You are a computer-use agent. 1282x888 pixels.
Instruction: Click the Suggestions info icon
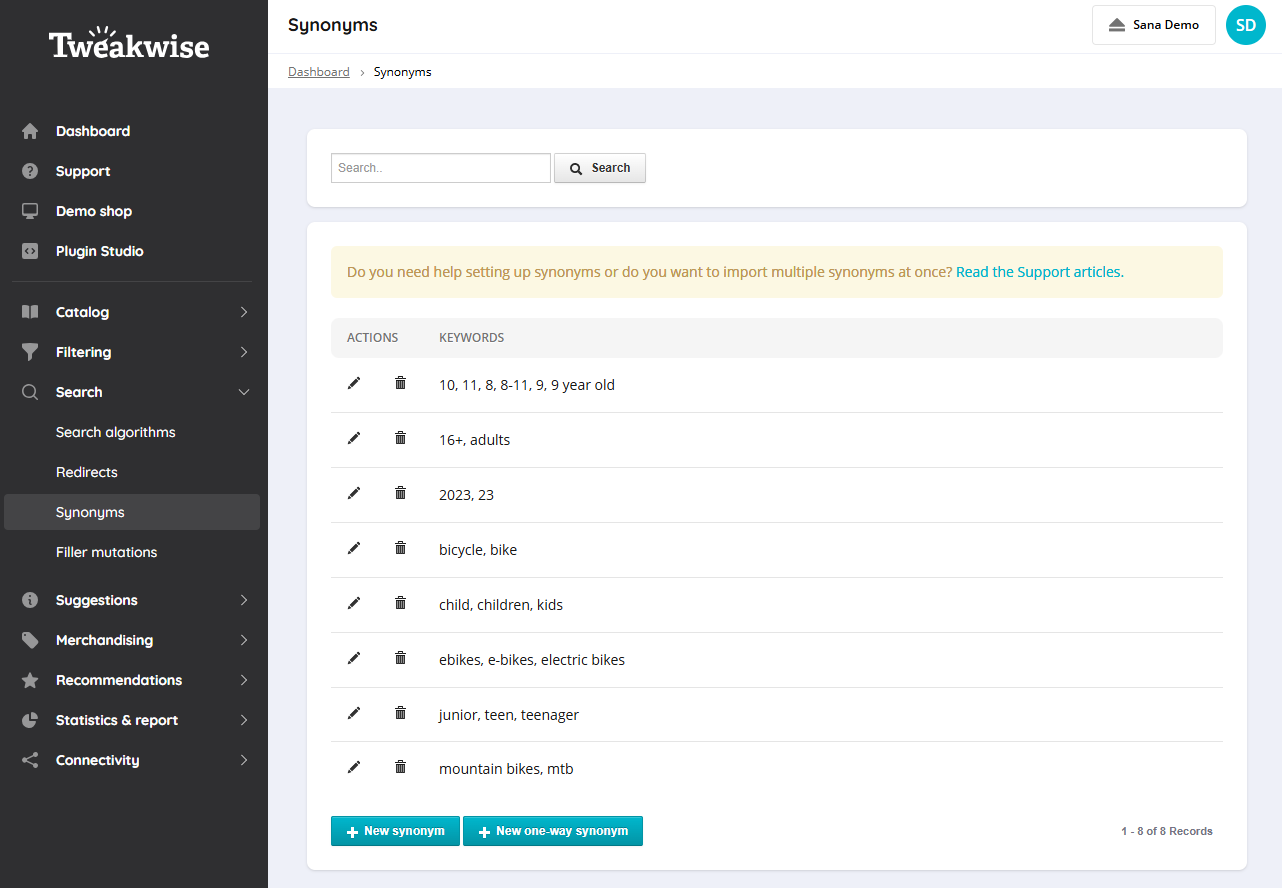30,600
